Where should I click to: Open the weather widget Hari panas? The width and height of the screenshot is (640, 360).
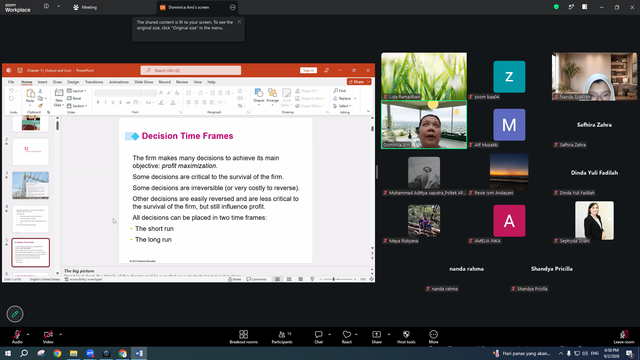click(522, 353)
